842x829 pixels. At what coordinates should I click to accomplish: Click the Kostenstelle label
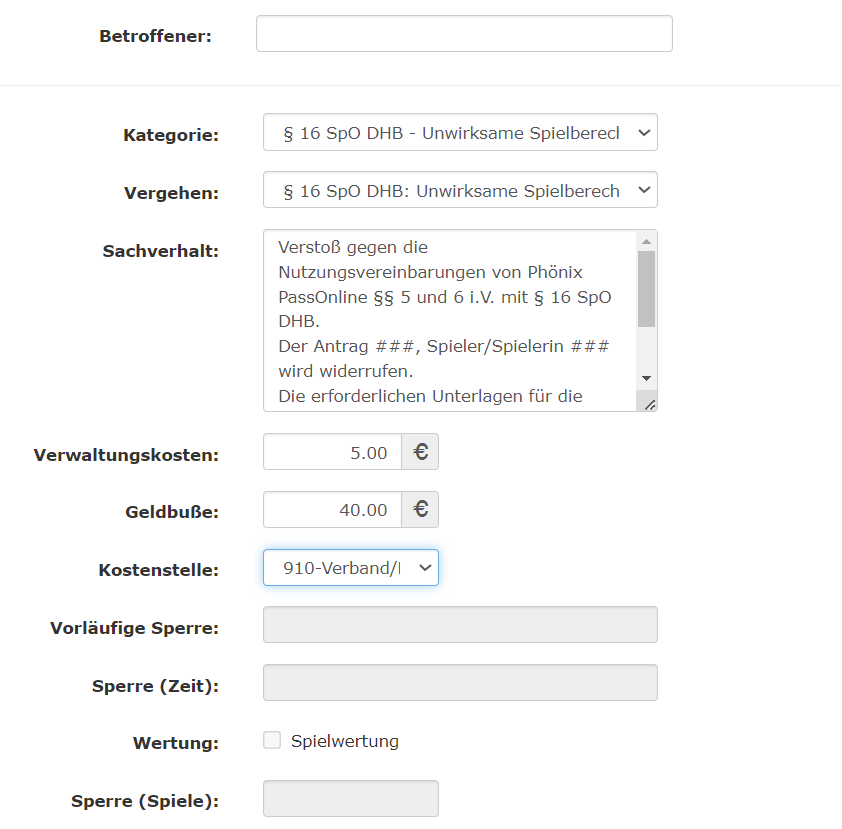158,570
